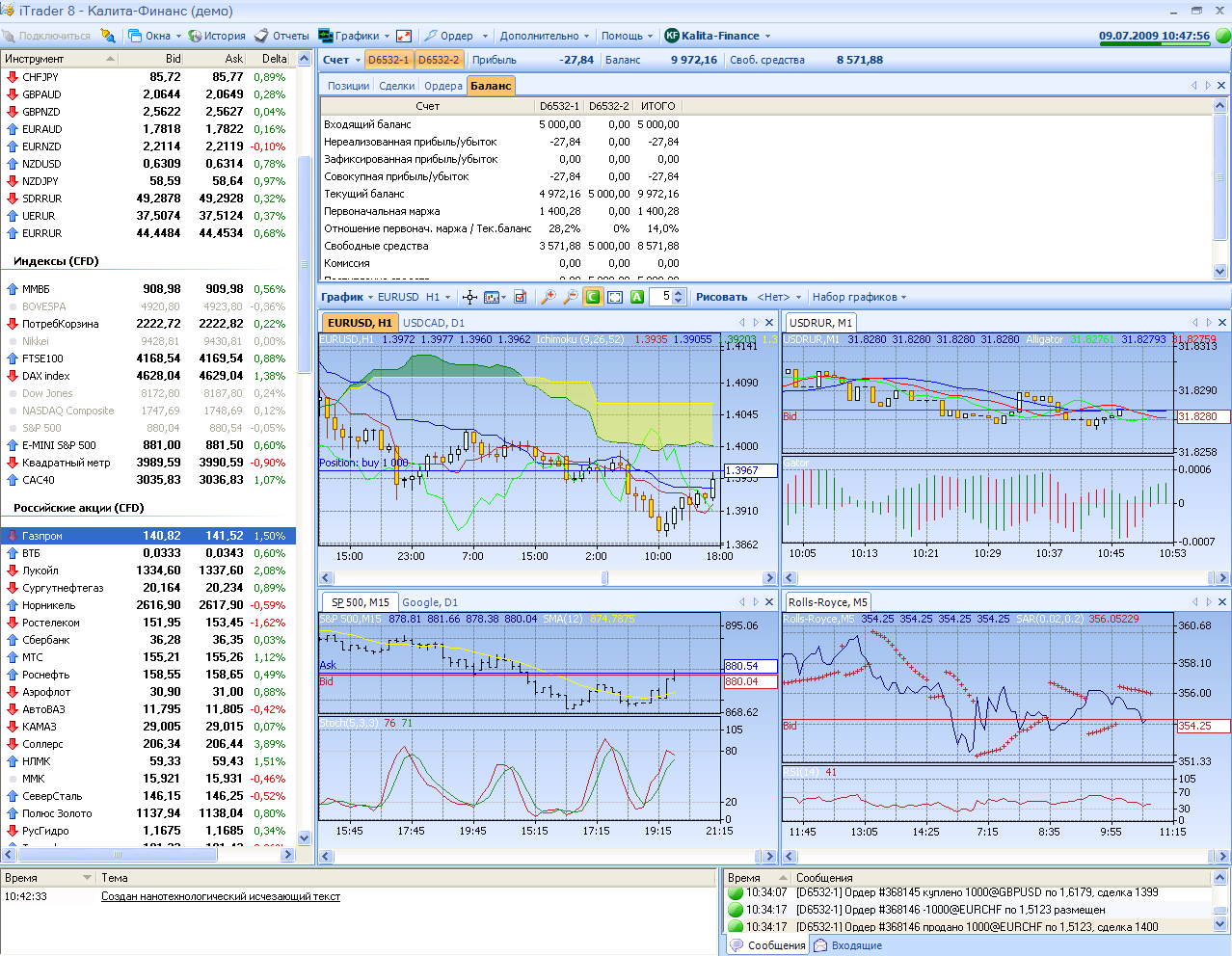
Task: Click the Сбербанк stock row
Action: pos(147,640)
